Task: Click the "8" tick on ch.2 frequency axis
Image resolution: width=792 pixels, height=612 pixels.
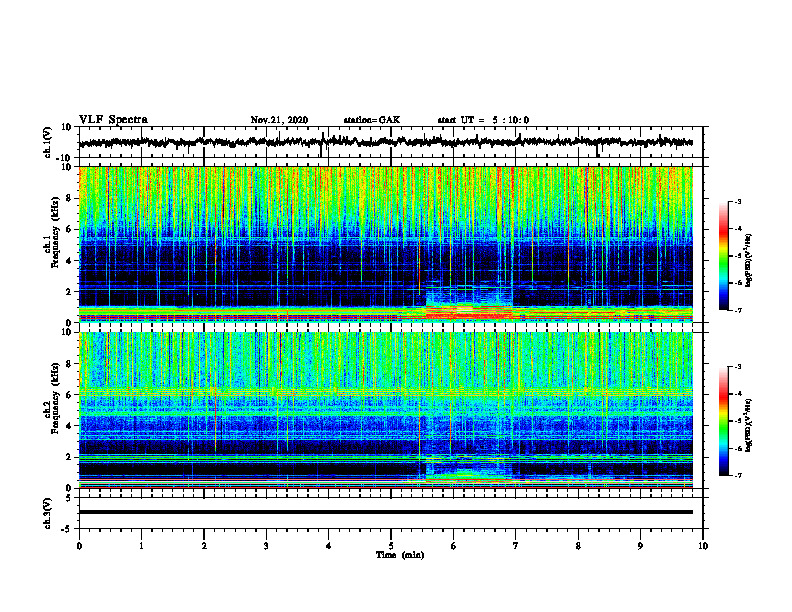Action: (69, 364)
